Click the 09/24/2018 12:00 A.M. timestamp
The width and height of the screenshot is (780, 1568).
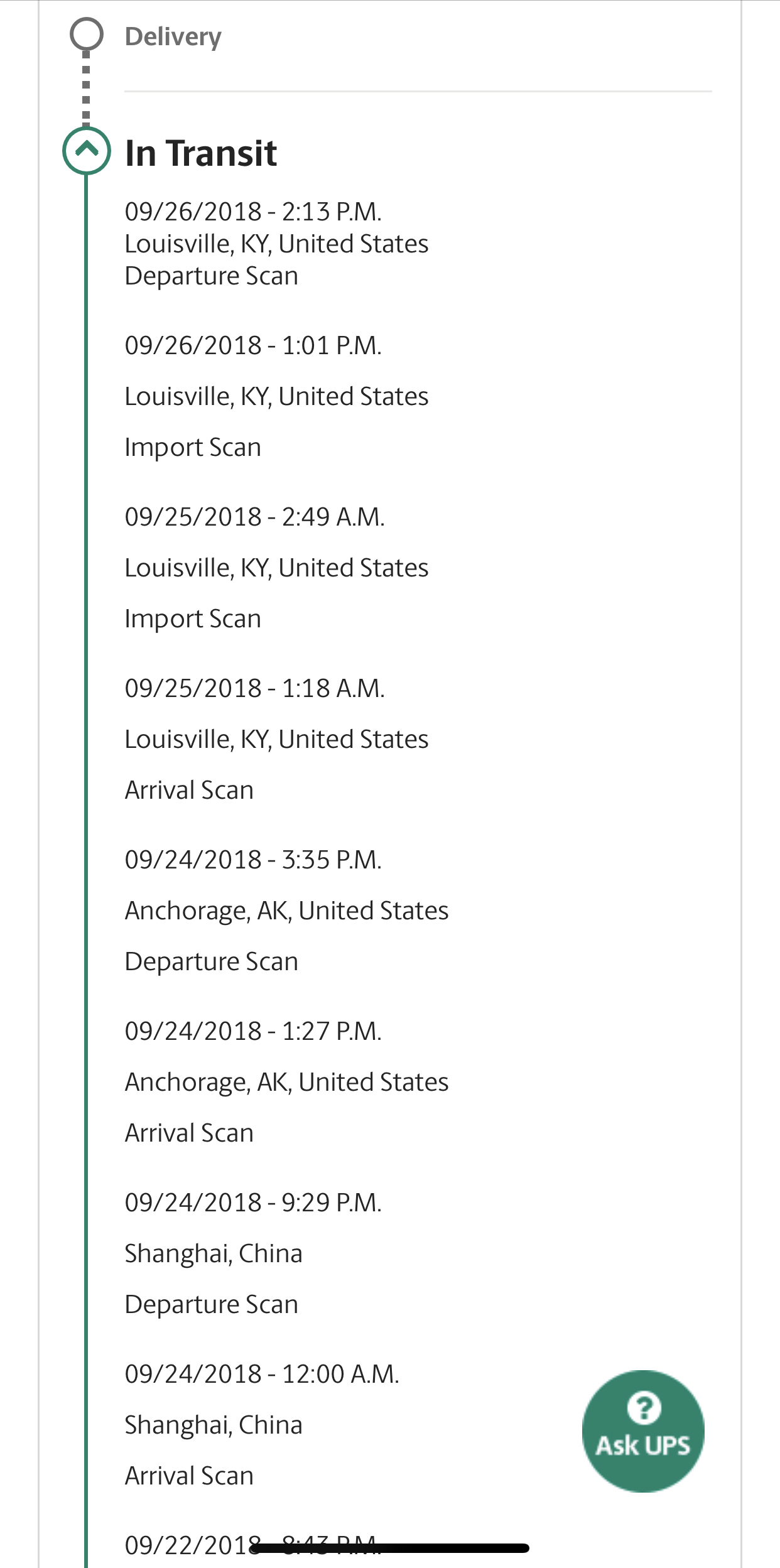(x=262, y=1374)
